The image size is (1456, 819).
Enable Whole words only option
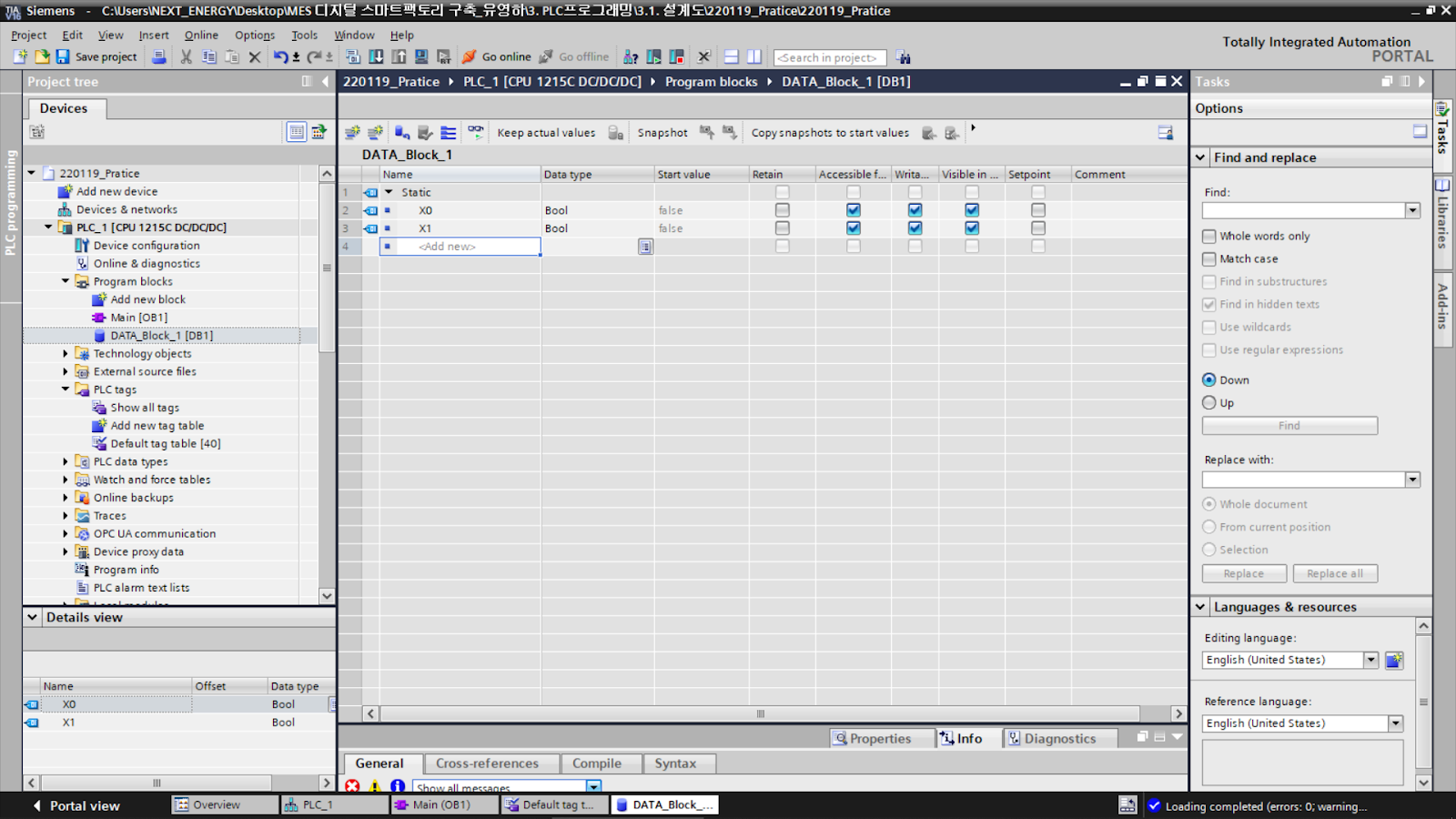[1209, 236]
